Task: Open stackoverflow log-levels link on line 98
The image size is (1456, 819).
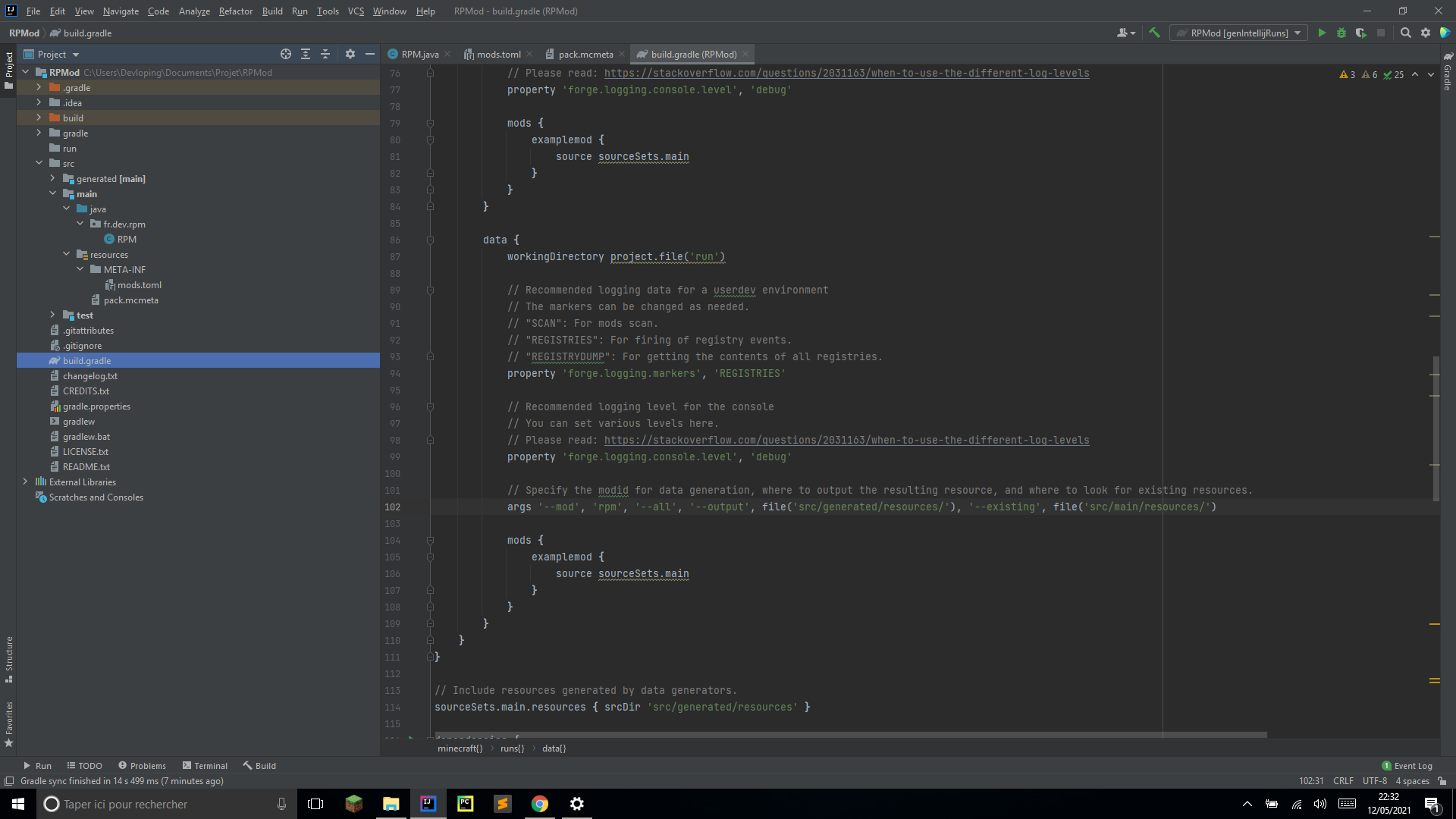Action: (846, 441)
